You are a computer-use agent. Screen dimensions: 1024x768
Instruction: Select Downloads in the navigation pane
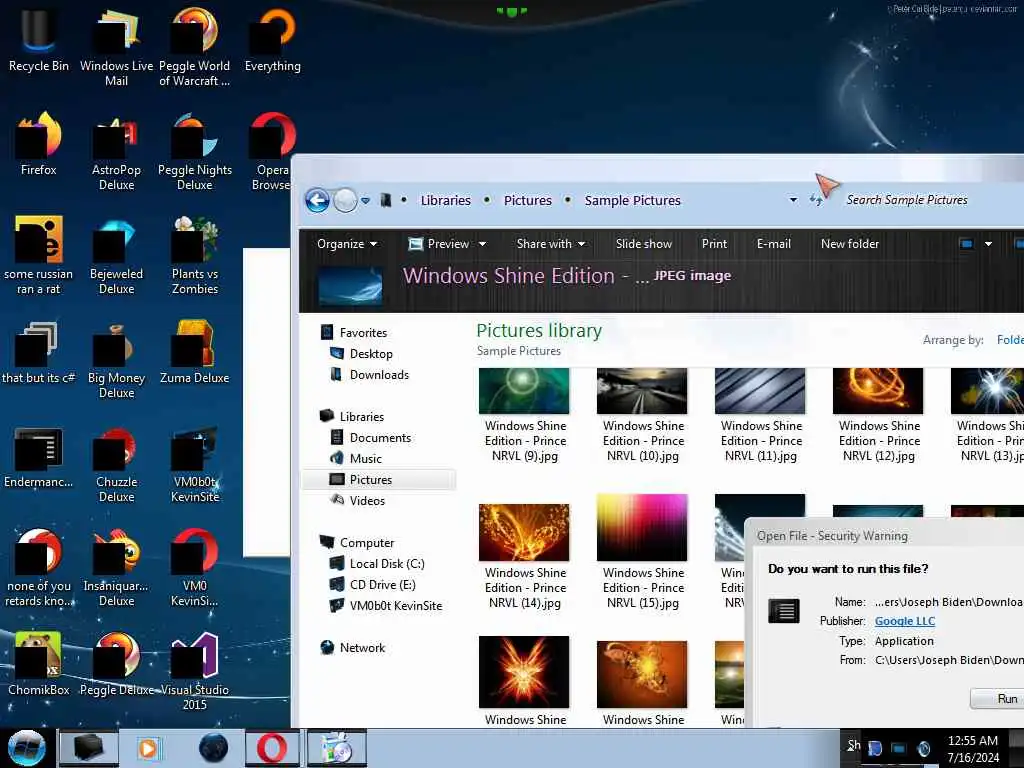pyautogui.click(x=370, y=374)
